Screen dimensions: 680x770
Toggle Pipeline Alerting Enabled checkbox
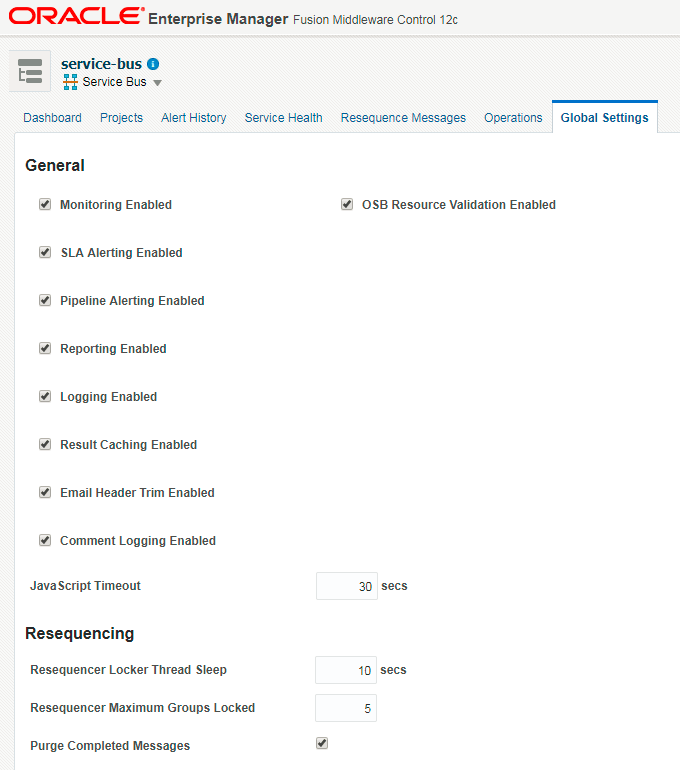point(45,300)
